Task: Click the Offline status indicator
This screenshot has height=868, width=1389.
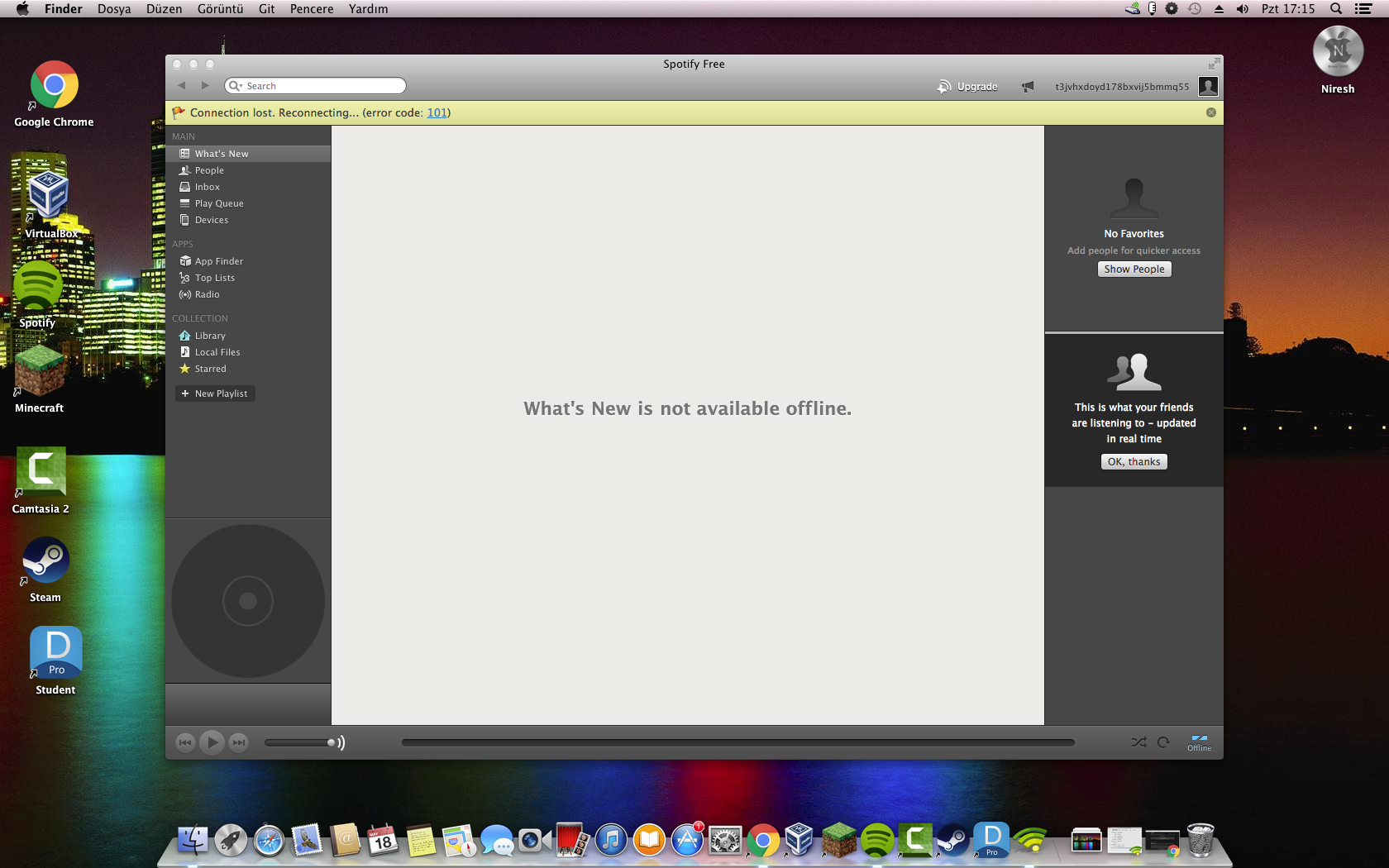Action: pos(1200,742)
